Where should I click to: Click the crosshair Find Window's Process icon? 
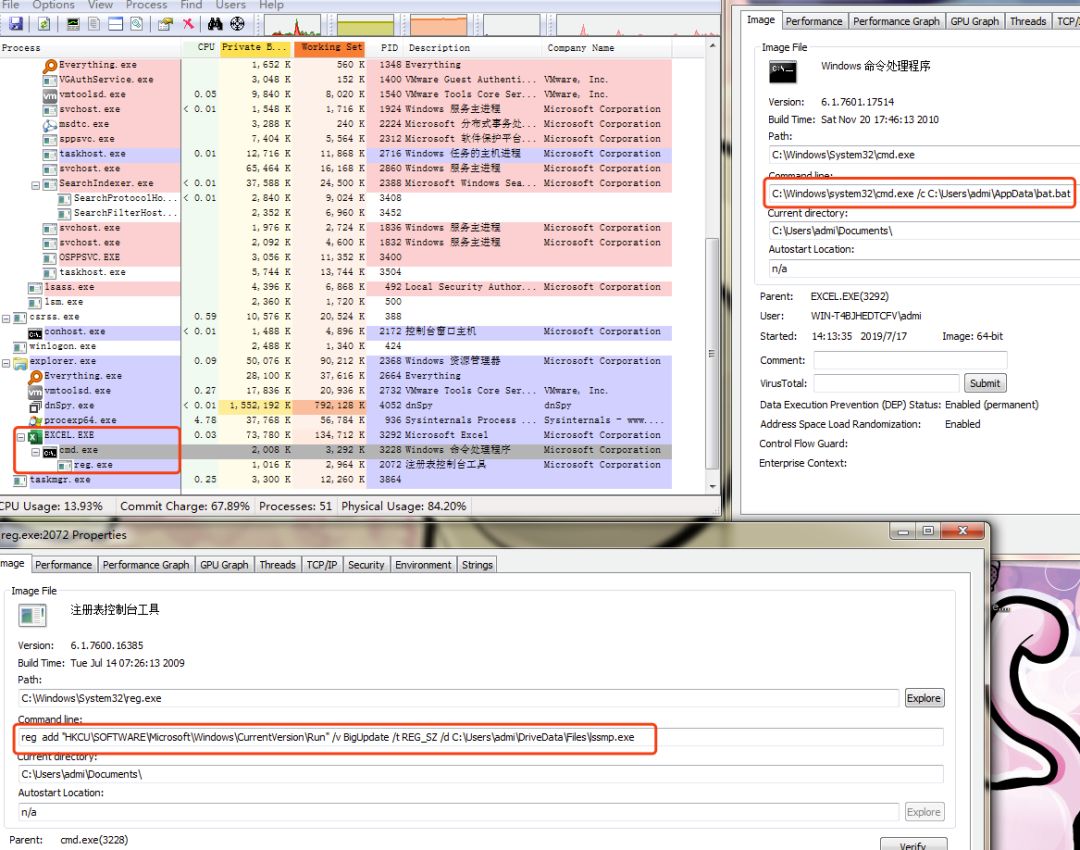pyautogui.click(x=237, y=24)
